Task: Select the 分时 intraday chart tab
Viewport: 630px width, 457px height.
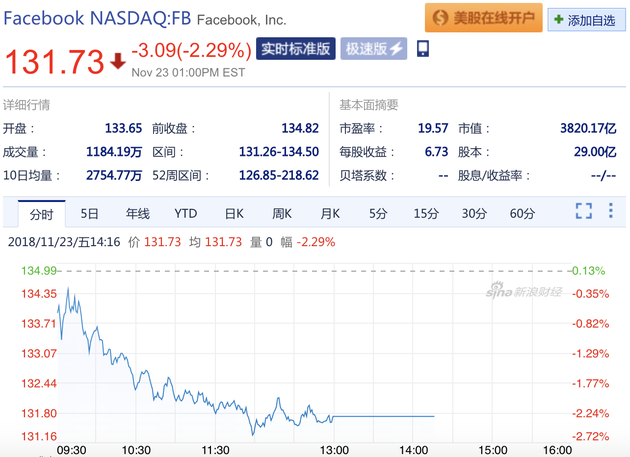Action: pyautogui.click(x=42, y=213)
